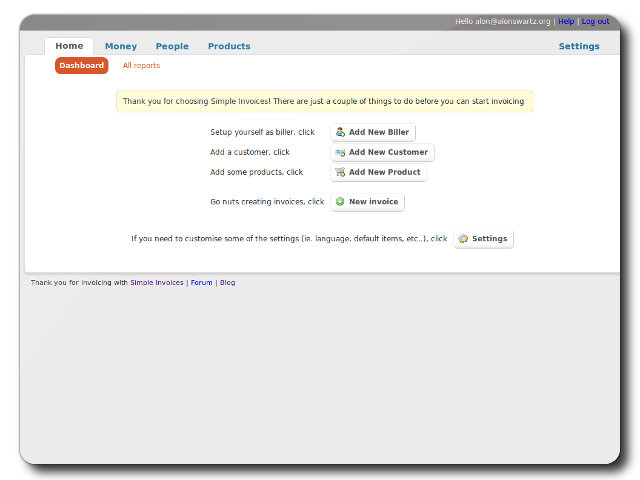
Task: Click the Hello user email text in the header
Action: click(502, 21)
